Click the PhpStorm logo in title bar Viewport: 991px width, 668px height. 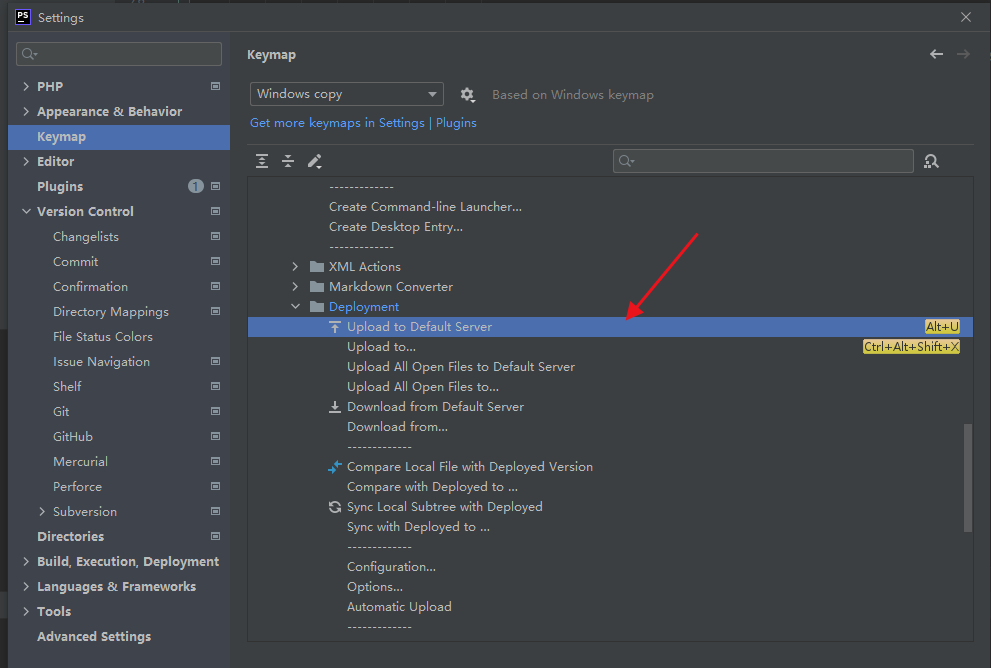(23, 17)
